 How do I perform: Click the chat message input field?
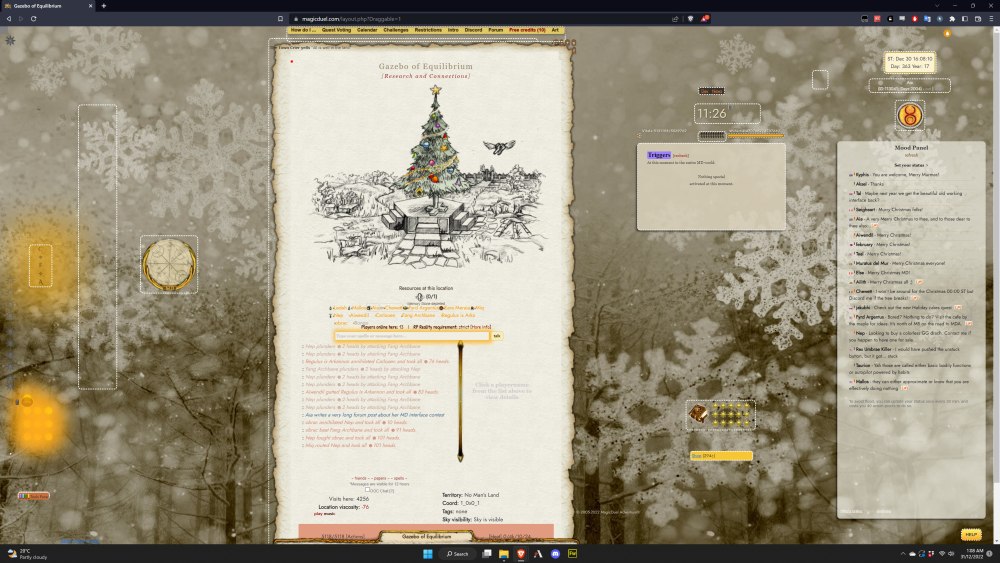(412, 336)
